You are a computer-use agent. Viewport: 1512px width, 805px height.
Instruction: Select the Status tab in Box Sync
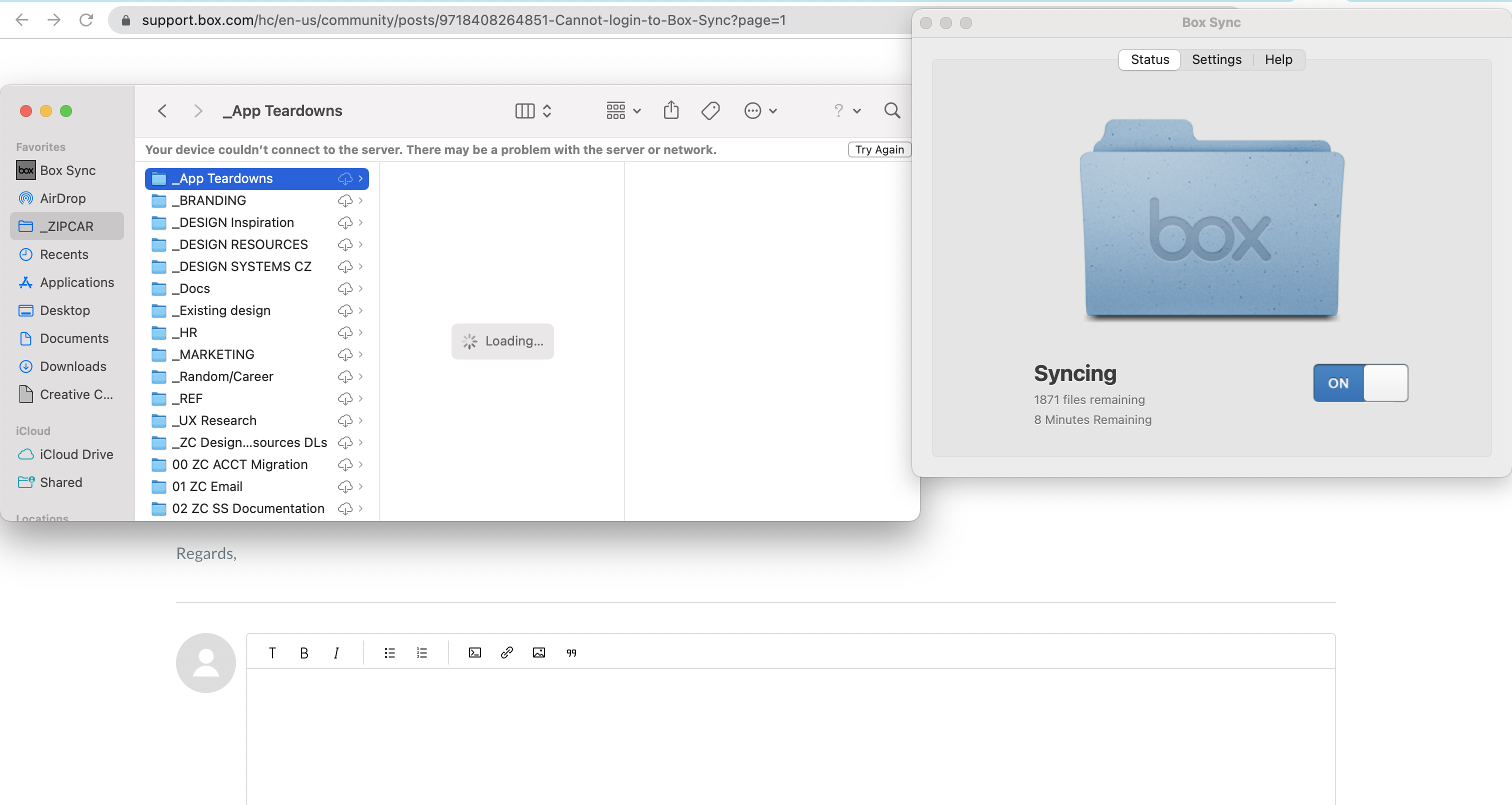tap(1149, 59)
